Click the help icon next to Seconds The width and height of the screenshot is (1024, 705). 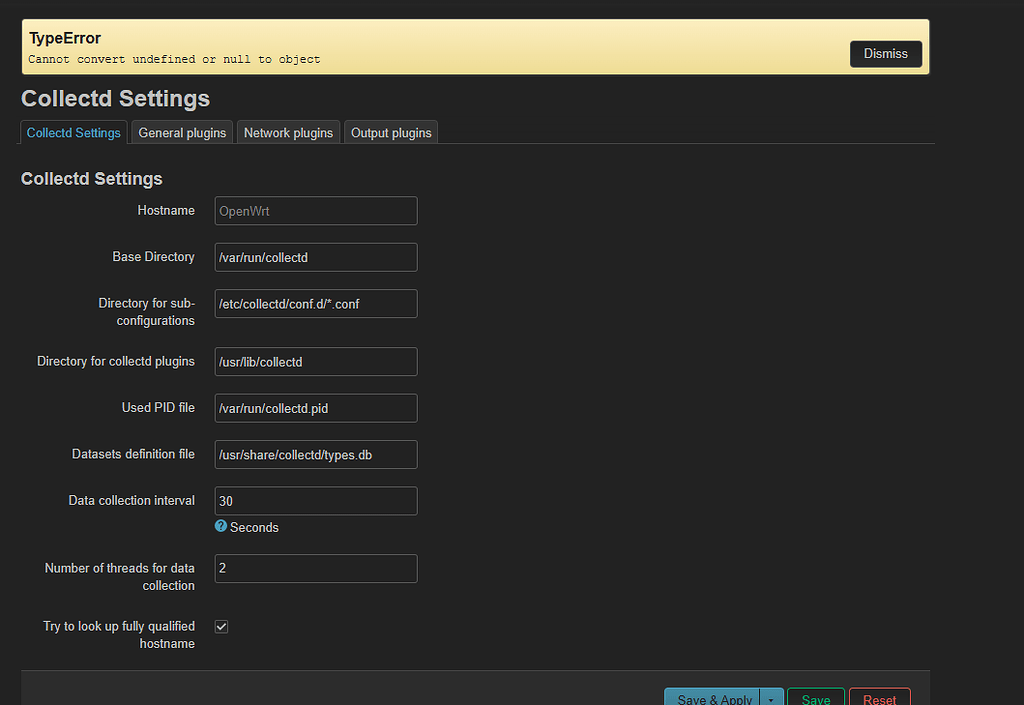[220, 526]
